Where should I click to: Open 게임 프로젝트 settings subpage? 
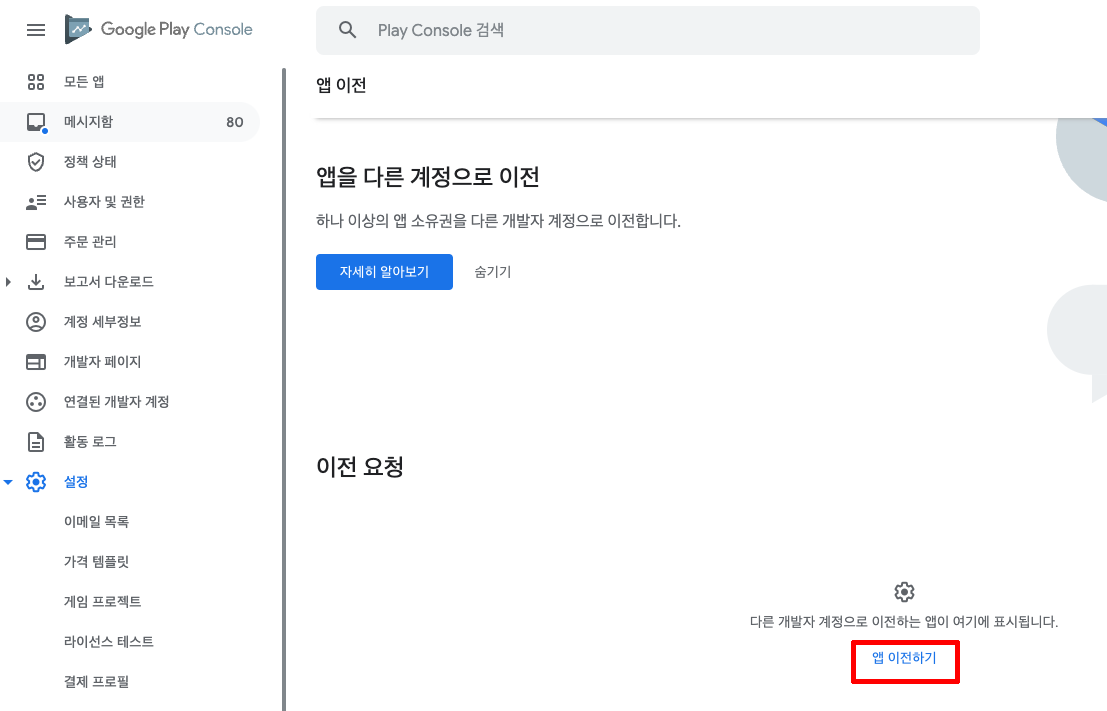102,602
